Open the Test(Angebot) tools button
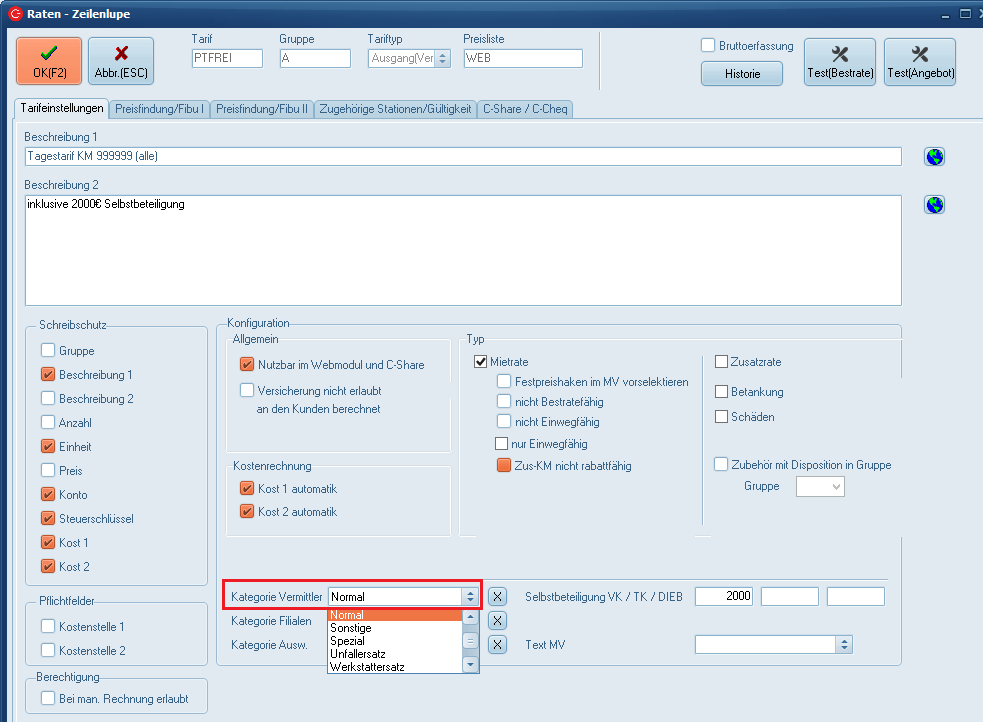 click(919, 61)
